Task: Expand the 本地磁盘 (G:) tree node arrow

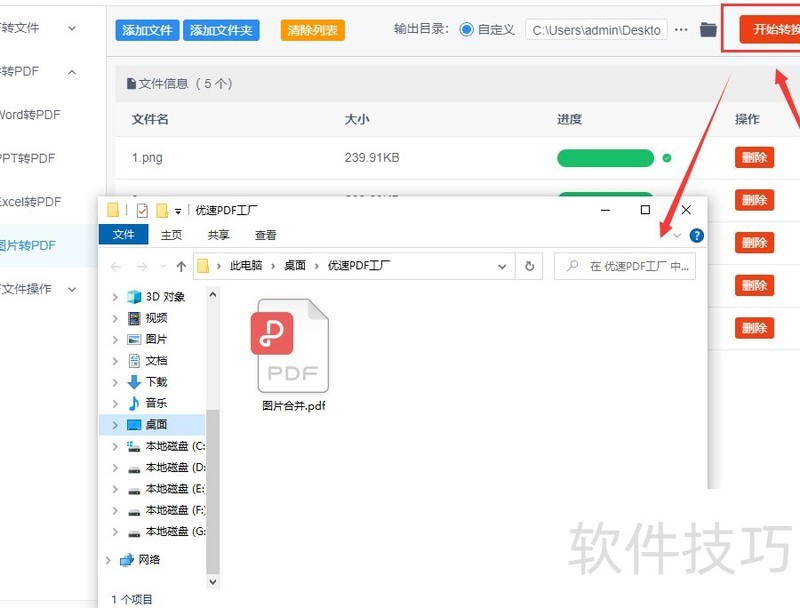Action: [x=115, y=532]
